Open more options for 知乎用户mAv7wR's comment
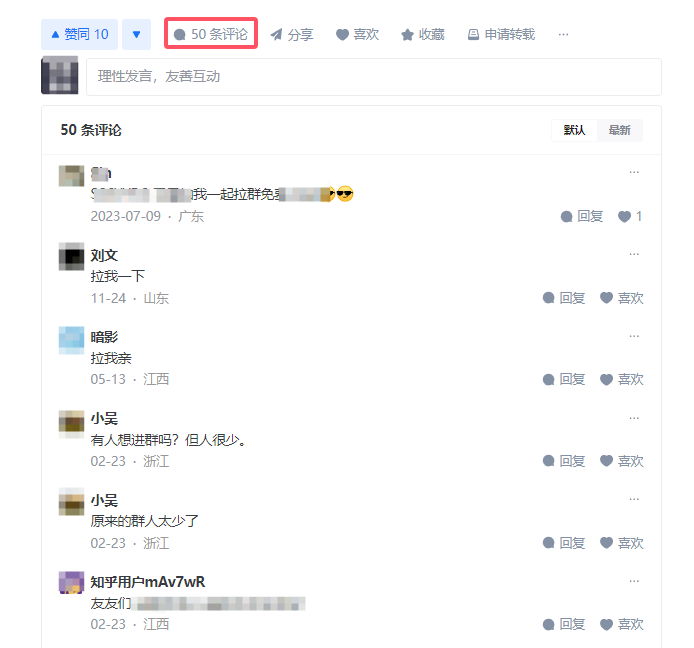The width and height of the screenshot is (694, 648). coord(634,581)
